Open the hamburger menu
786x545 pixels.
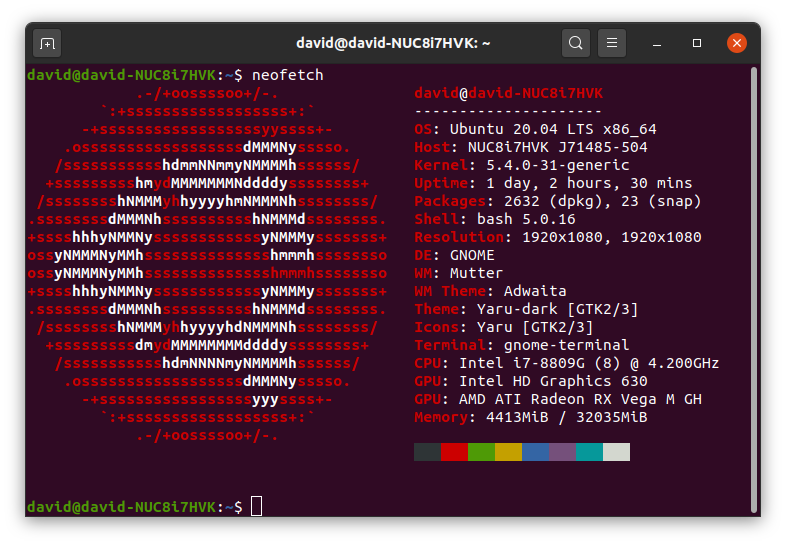pos(612,43)
